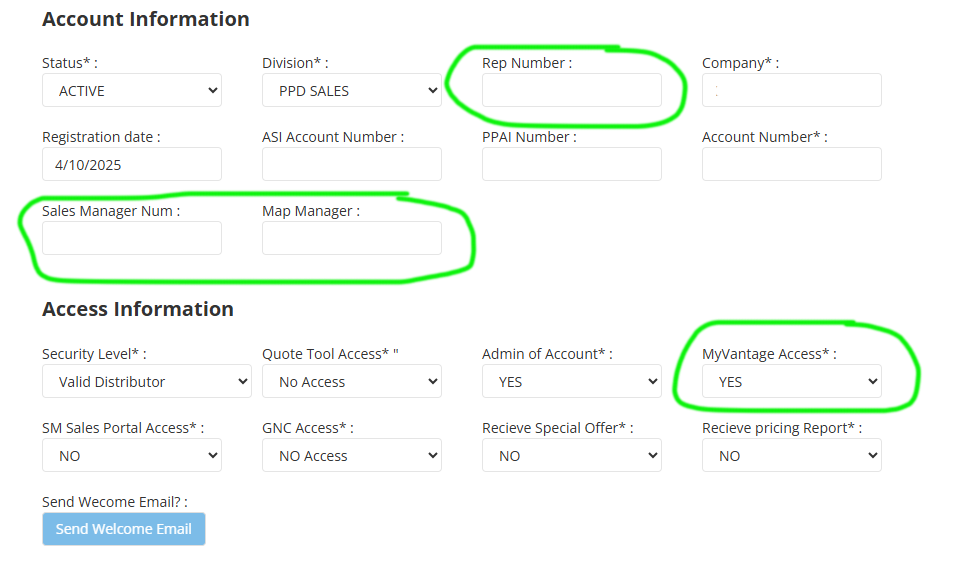Open the Recieve Special Offer dropdown
This screenshot has height=567, width=960.
point(571,455)
